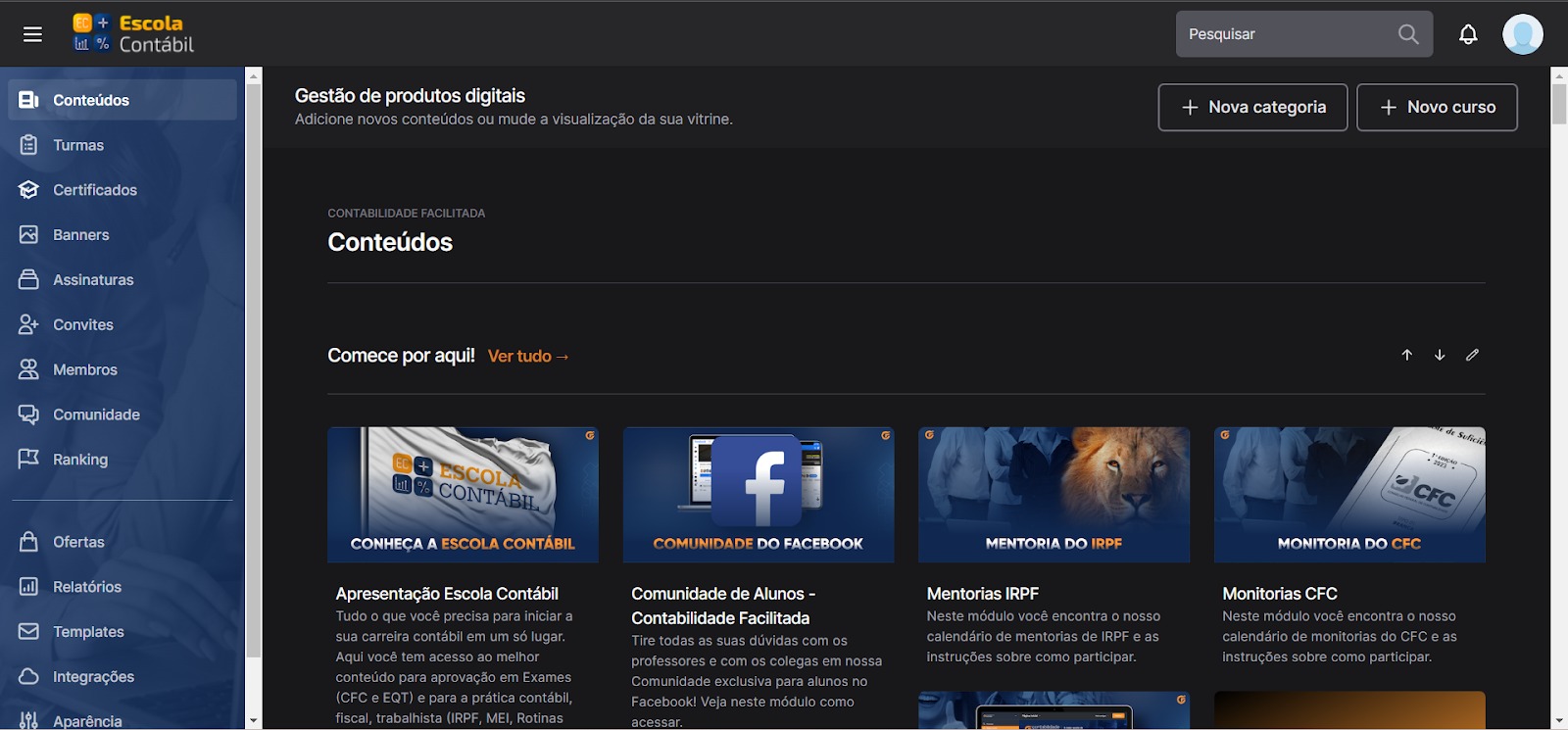Click the Convites add-person icon
This screenshot has height=730, width=1568.
pos(28,324)
